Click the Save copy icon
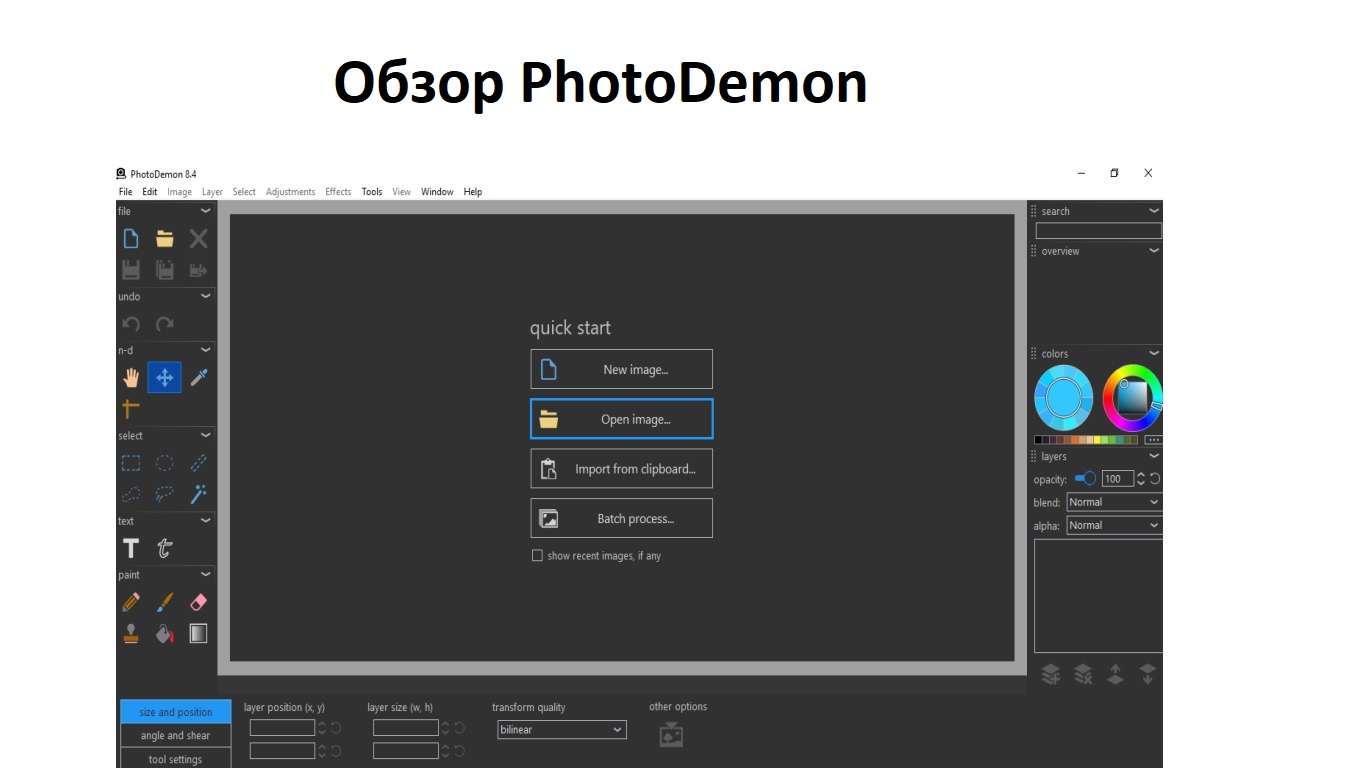The width and height of the screenshot is (1366, 768). tap(165, 270)
